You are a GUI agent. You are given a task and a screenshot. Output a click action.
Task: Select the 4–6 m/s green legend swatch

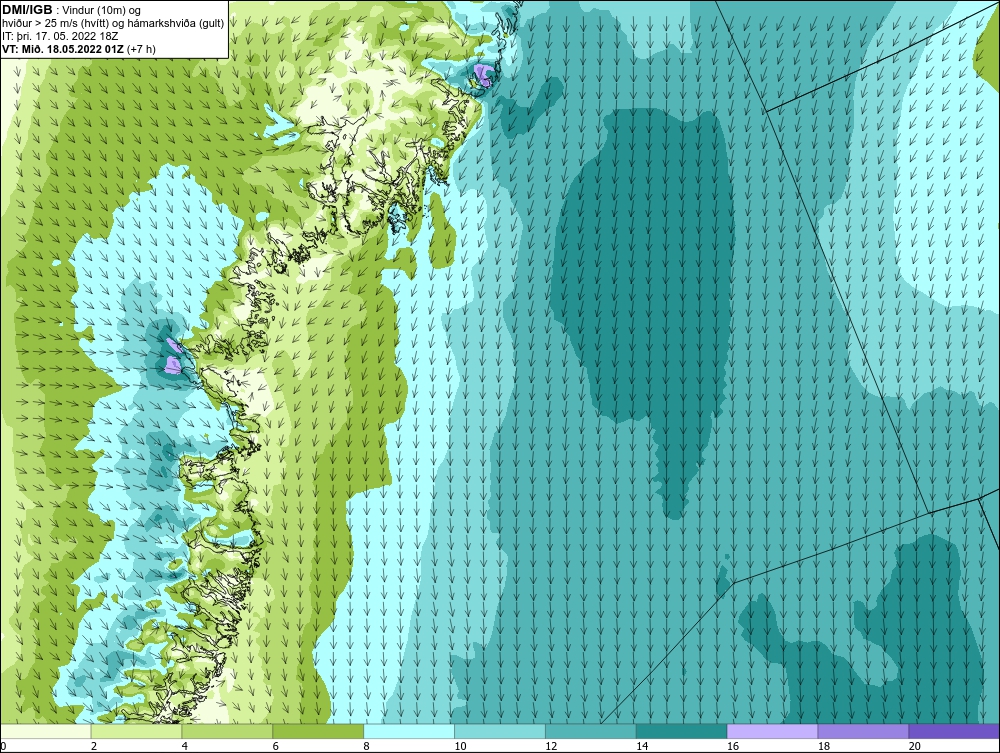pyautogui.click(x=227, y=731)
